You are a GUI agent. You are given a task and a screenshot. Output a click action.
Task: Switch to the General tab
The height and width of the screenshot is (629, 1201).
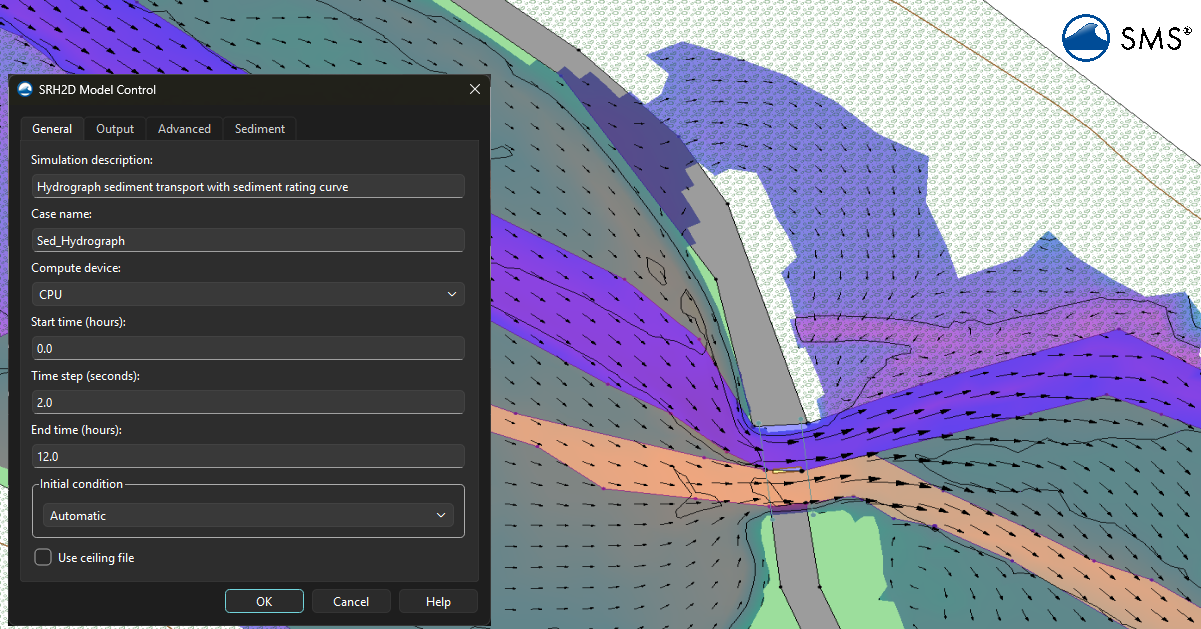52,129
